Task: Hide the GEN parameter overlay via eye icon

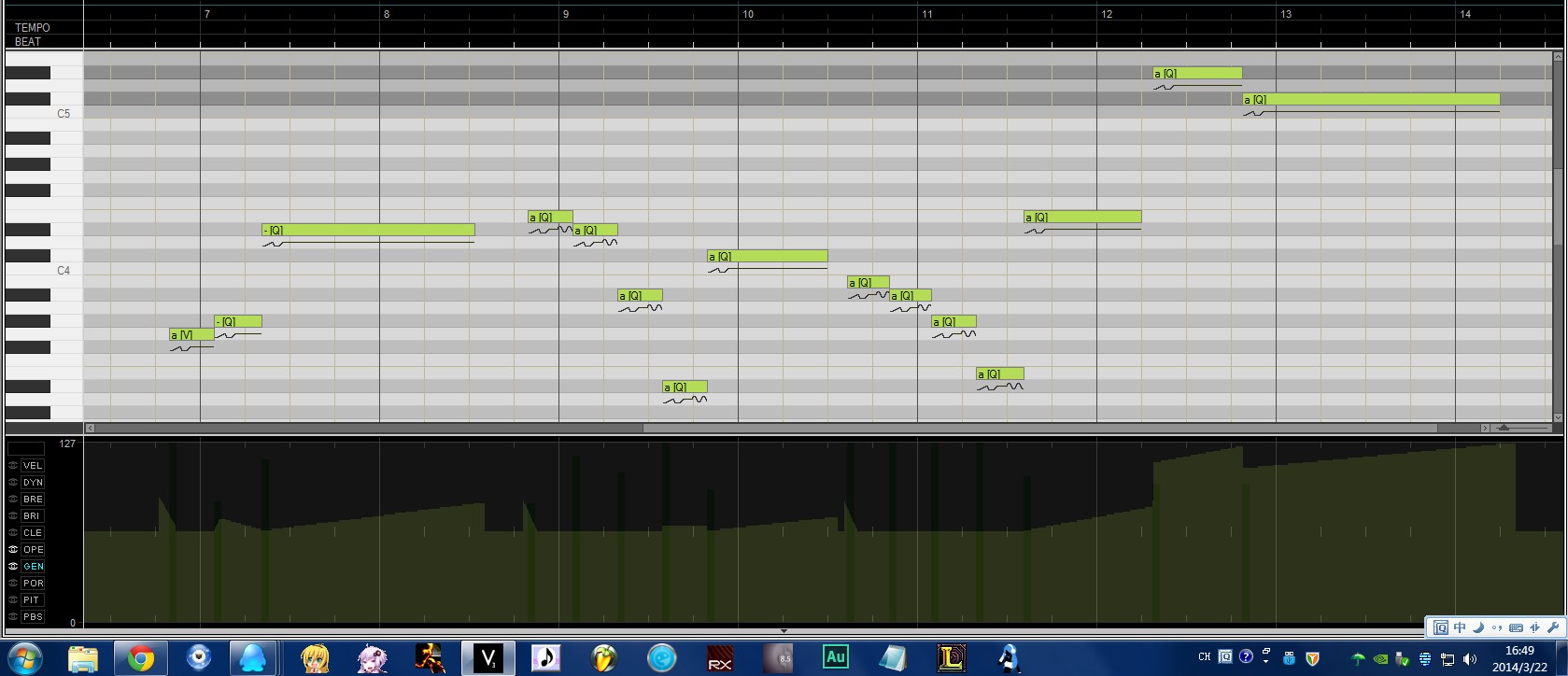Action: 13,566
